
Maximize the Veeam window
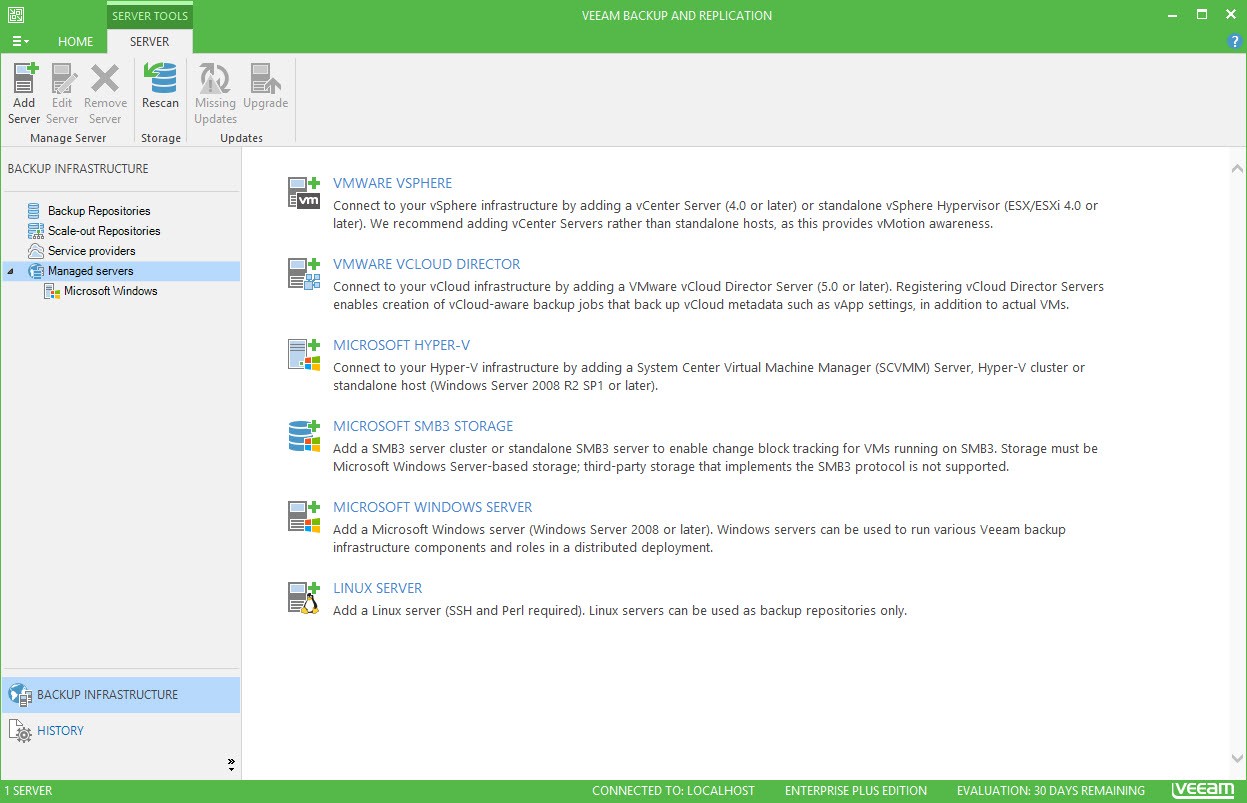1202,15
